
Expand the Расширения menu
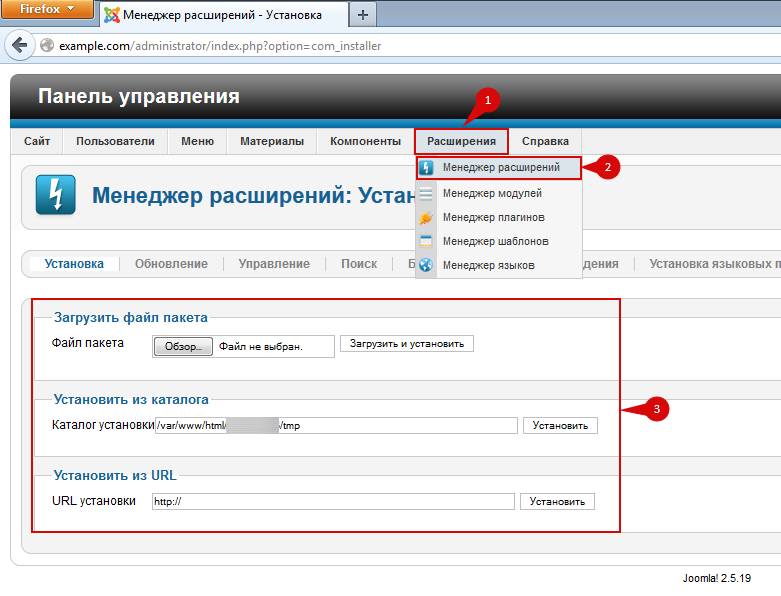point(461,141)
